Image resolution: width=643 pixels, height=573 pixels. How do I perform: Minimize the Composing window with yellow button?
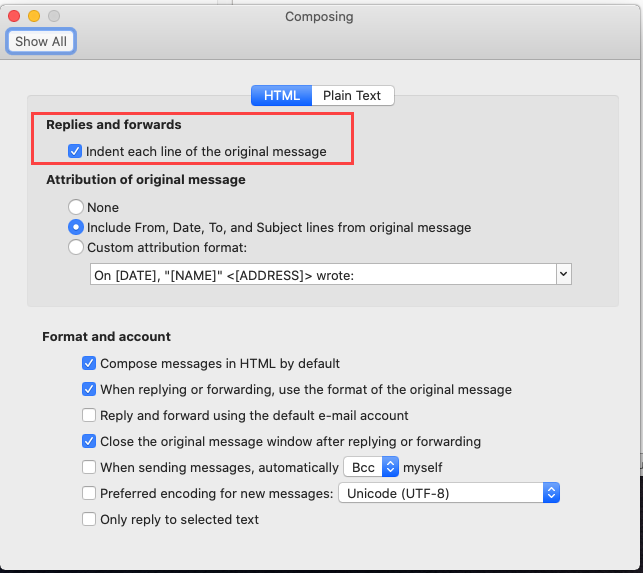tap(34, 16)
